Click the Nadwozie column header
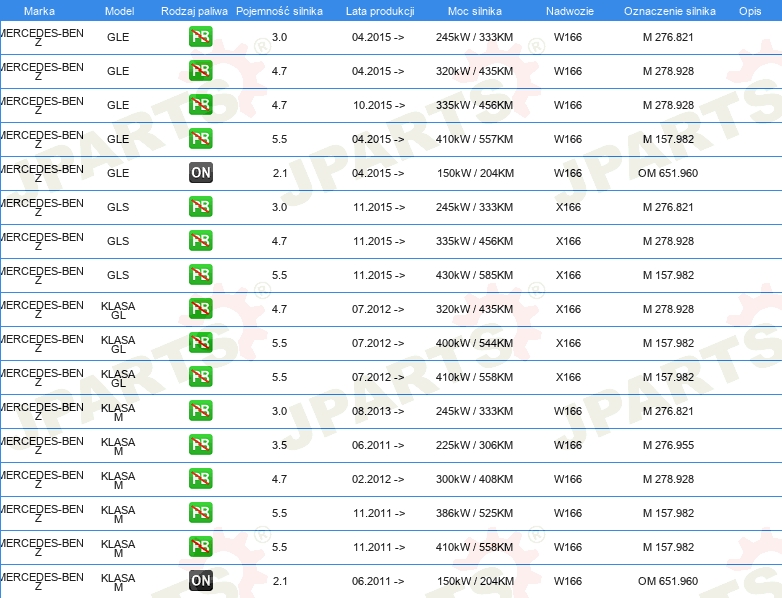 click(x=570, y=11)
